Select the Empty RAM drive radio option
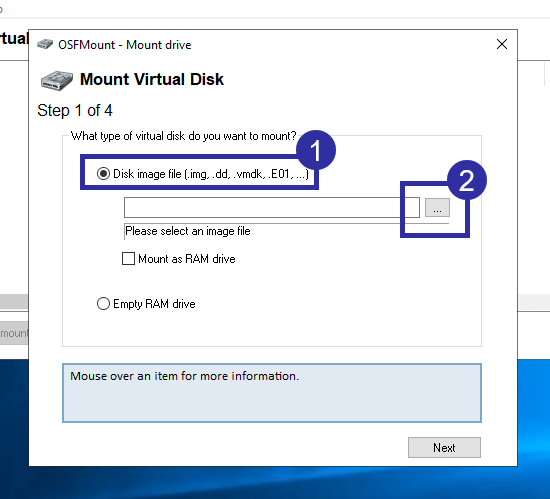Viewport: 550px width, 499px height. click(x=103, y=304)
